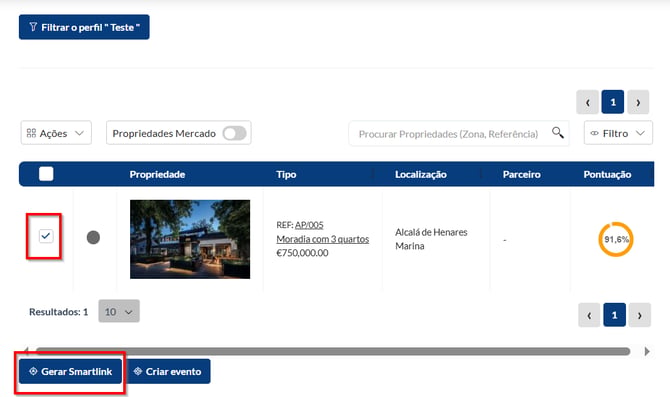This screenshot has width=670, height=397.
Task: Sort by the Propriedade column header
Action: click(x=157, y=174)
